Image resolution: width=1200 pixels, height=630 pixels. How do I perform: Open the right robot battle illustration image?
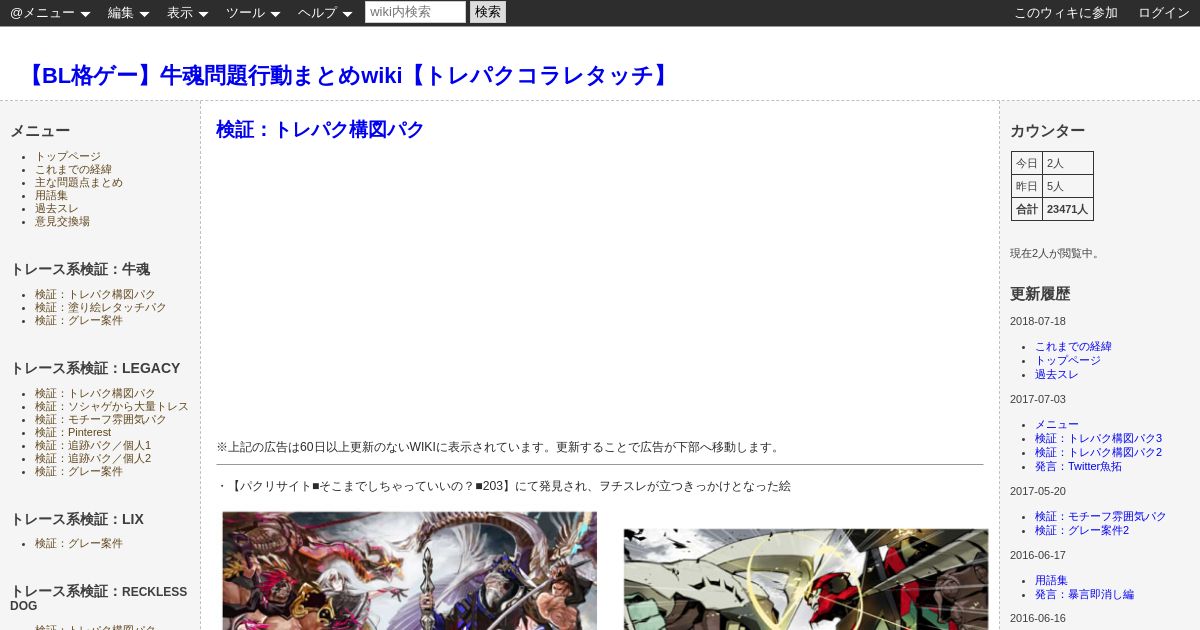coord(806,579)
